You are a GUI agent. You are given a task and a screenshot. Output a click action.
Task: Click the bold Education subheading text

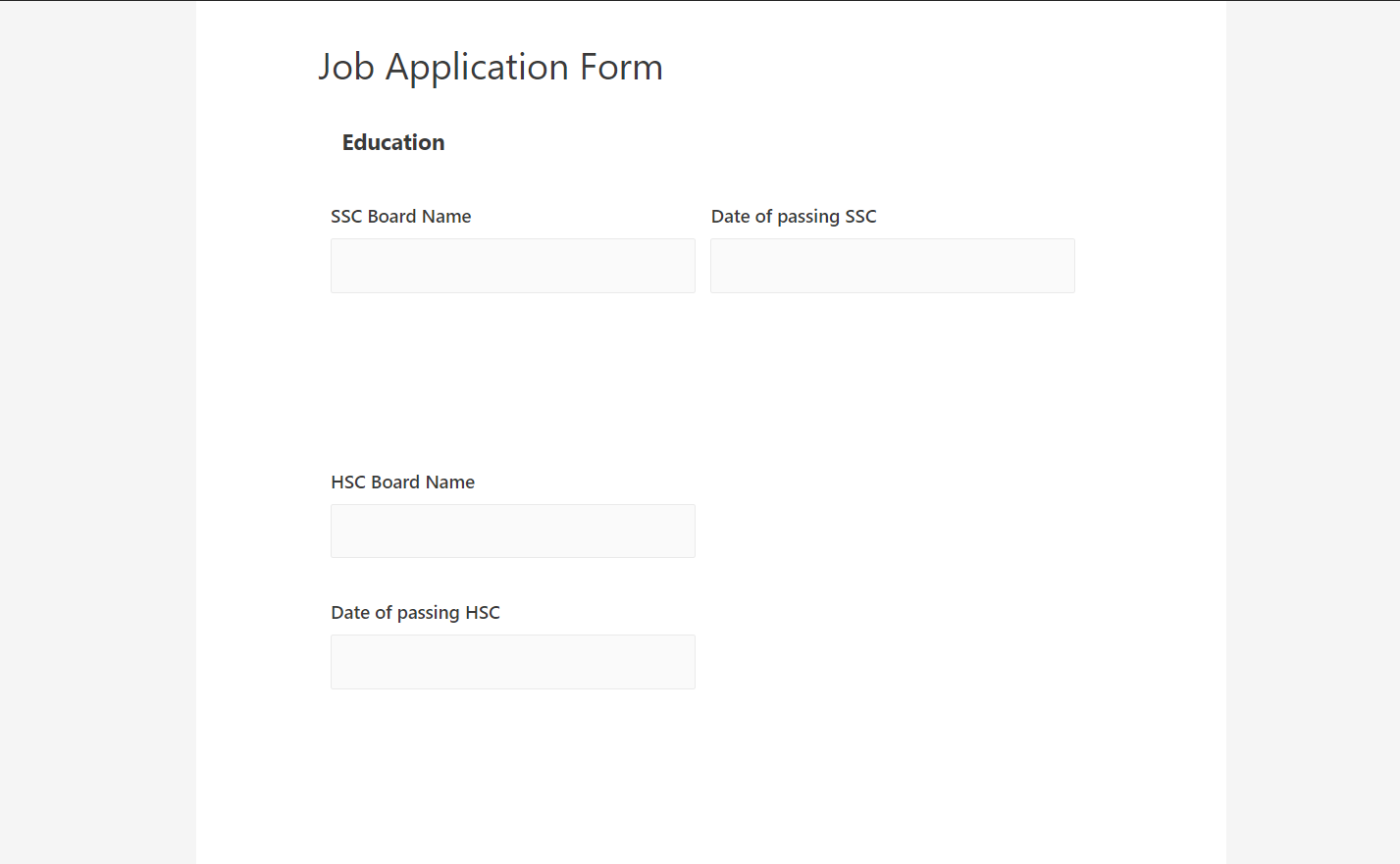coord(392,143)
